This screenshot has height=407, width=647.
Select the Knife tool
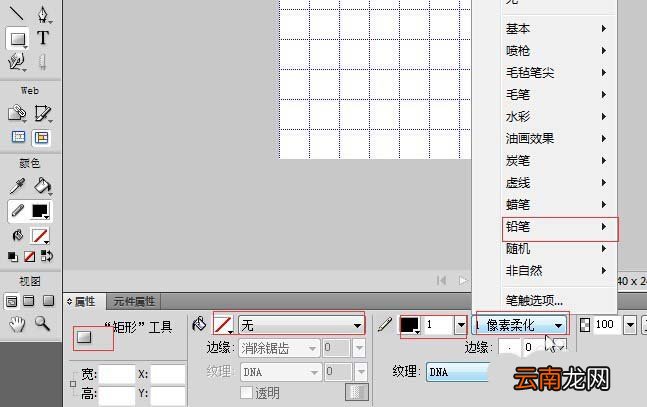pos(42,62)
